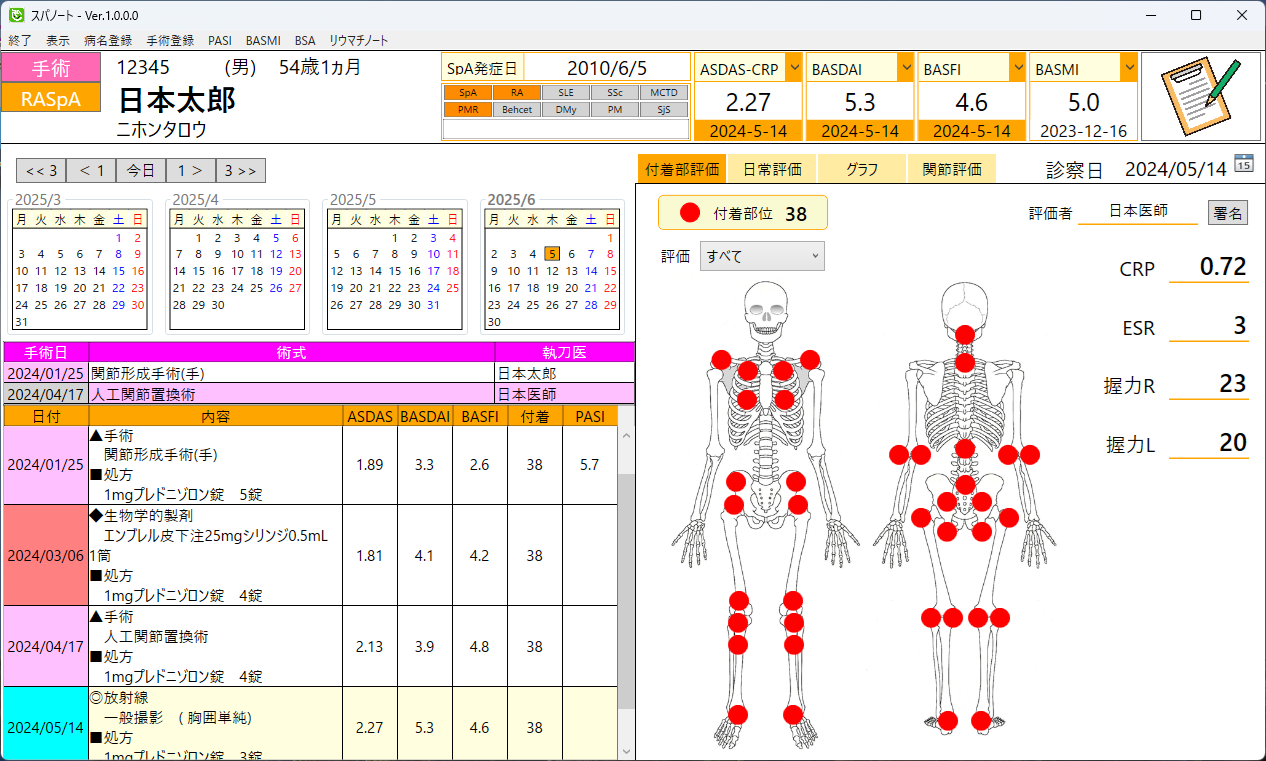Click the '3 >>' calendar forward button
Image resolution: width=1266 pixels, height=761 pixels.
[241, 170]
